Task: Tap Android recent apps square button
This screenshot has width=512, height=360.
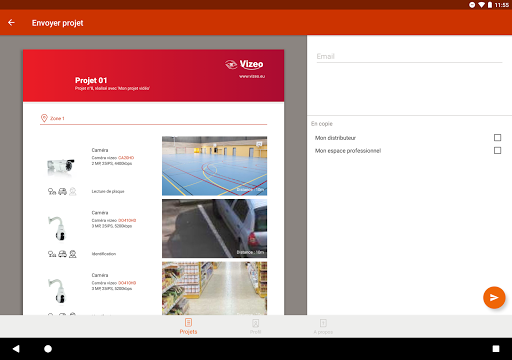Action: click(496, 349)
